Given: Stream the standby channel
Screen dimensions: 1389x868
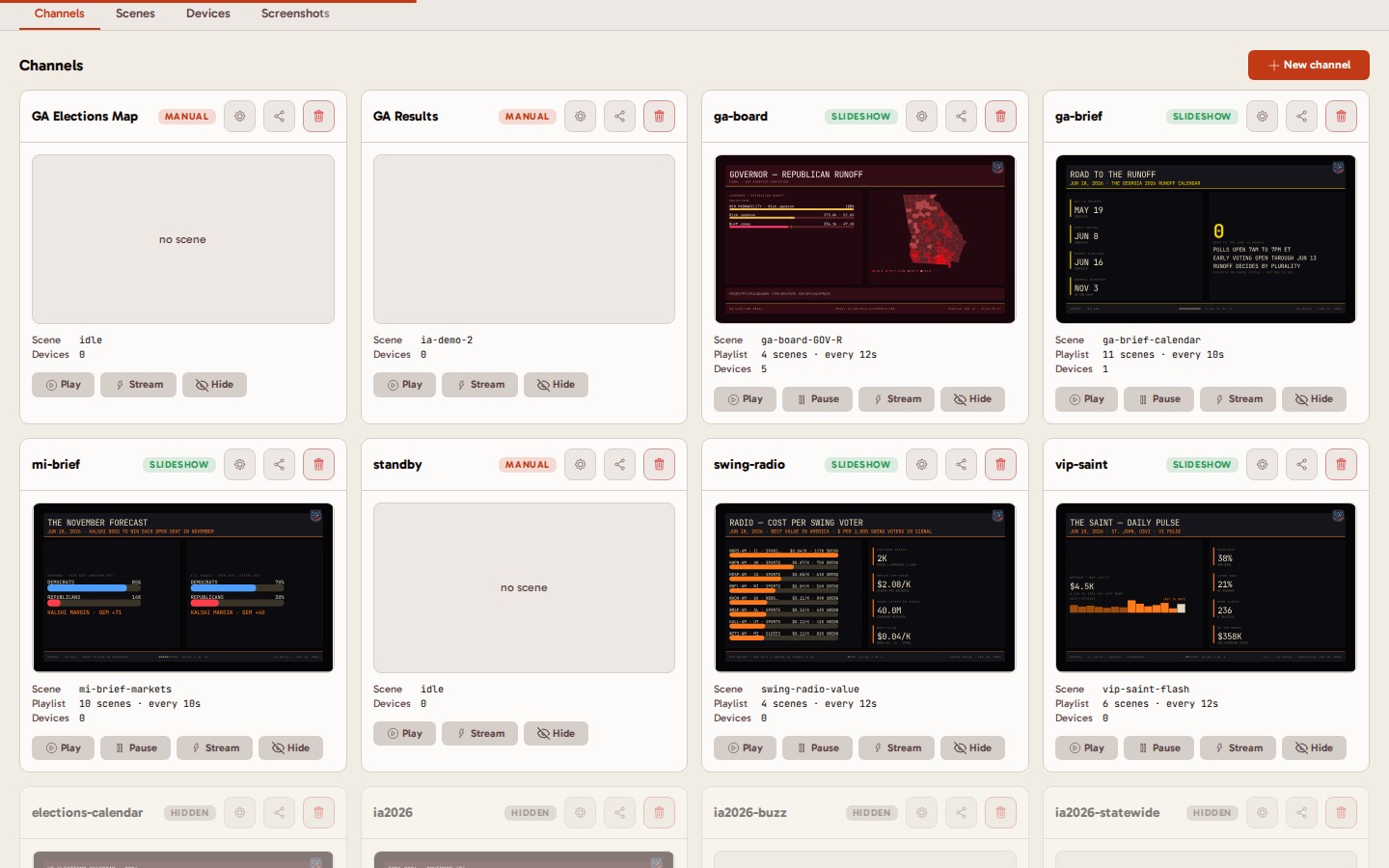Looking at the screenshot, I should [x=479, y=734].
